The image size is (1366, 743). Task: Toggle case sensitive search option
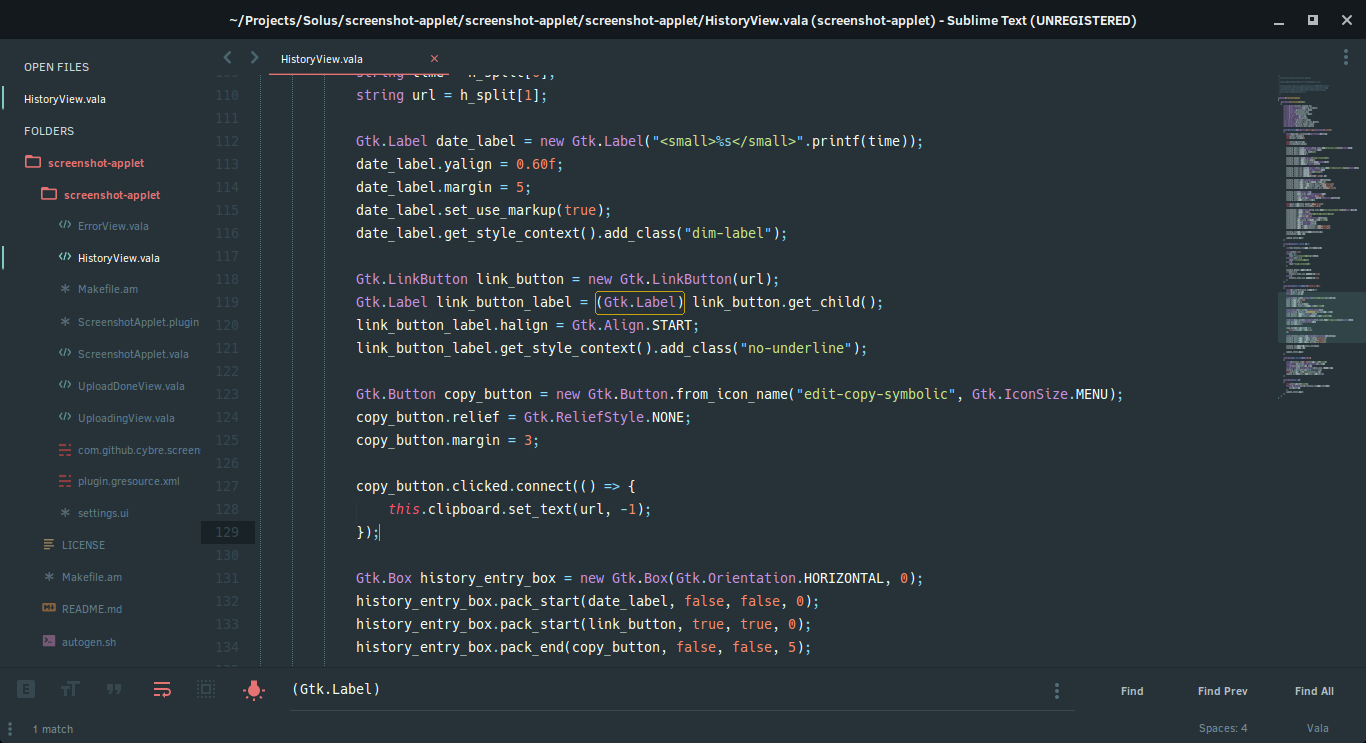click(x=70, y=689)
